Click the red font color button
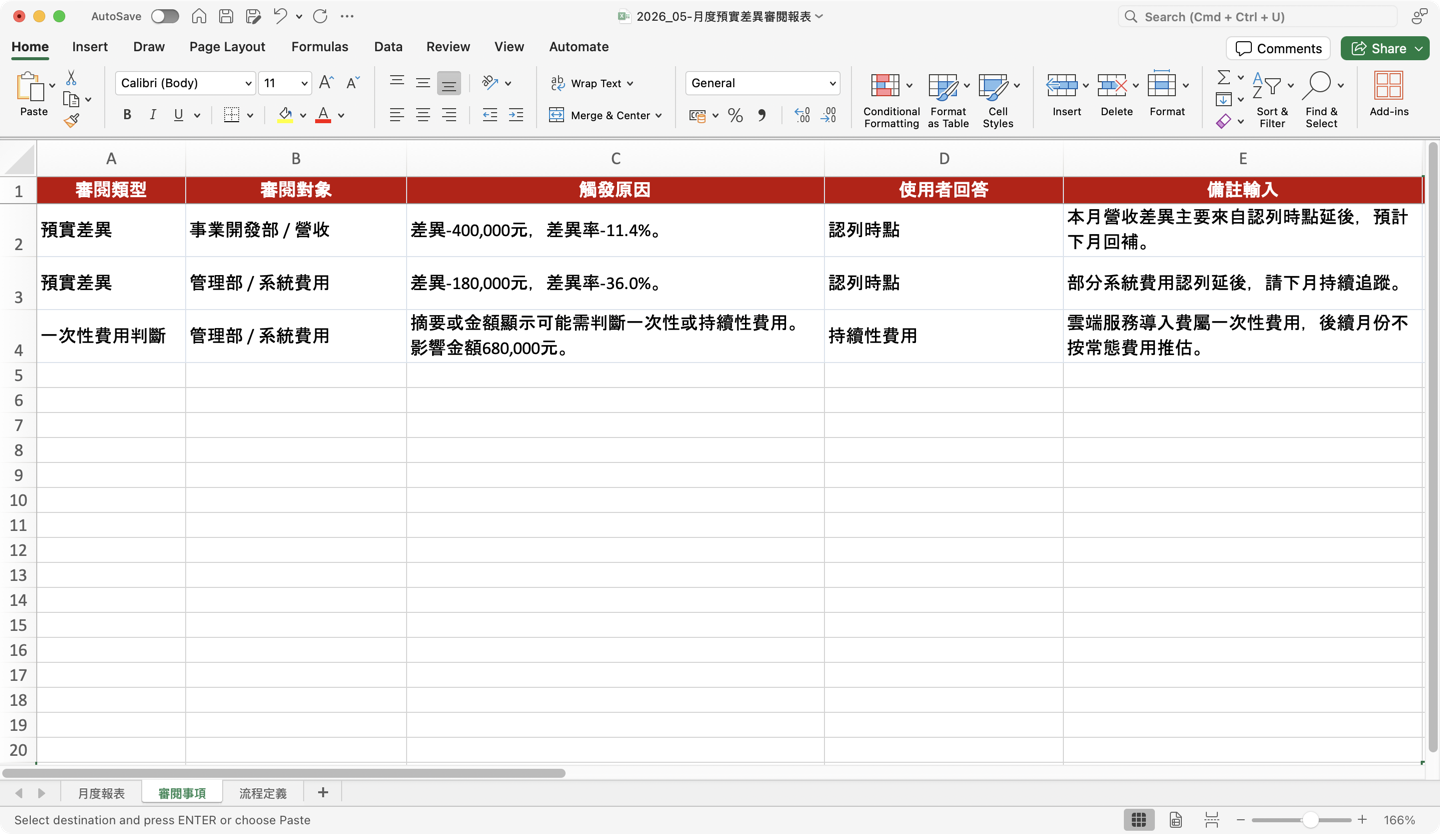1440x834 pixels. pos(323,116)
